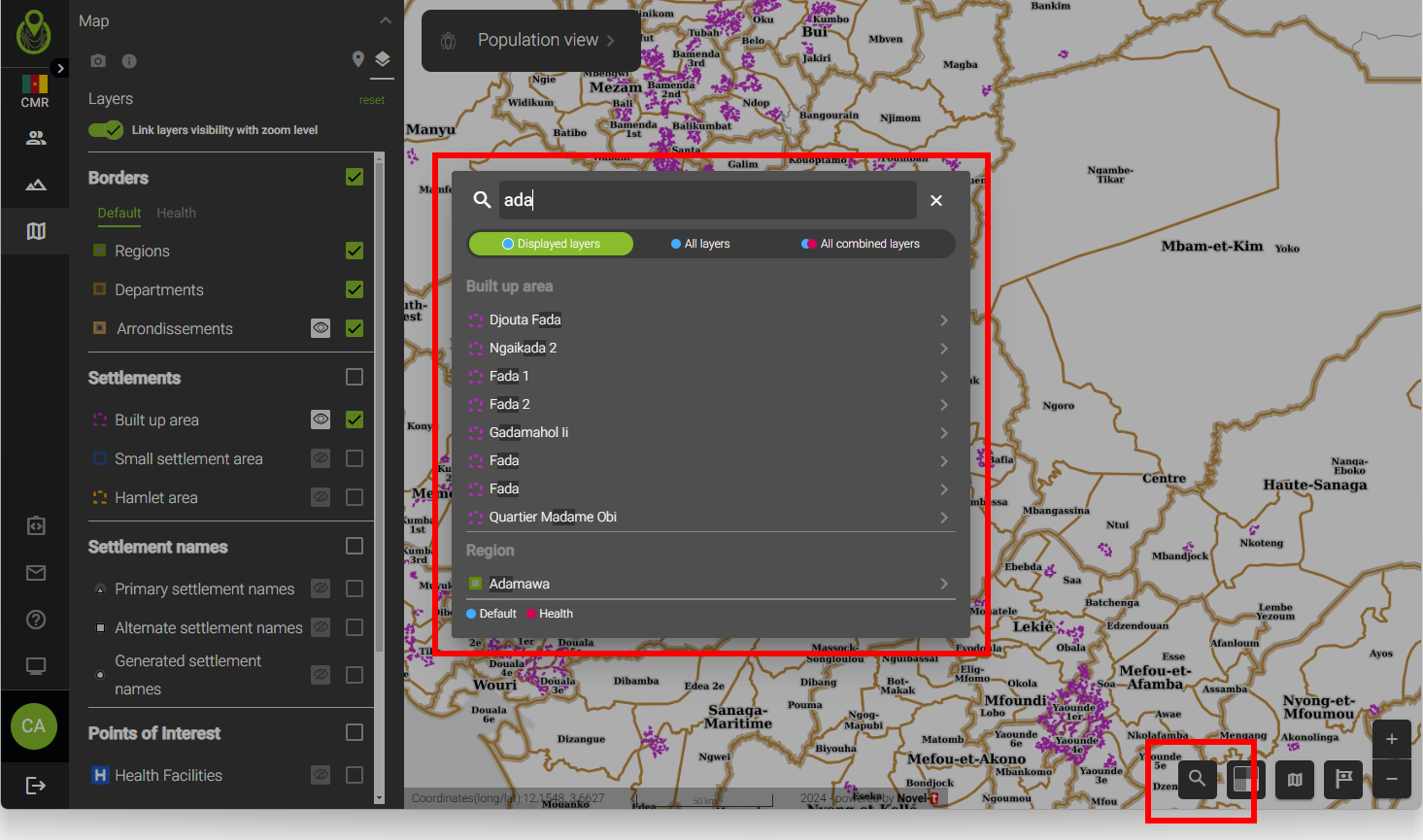Uncheck the Departments layer checkbox

[355, 289]
